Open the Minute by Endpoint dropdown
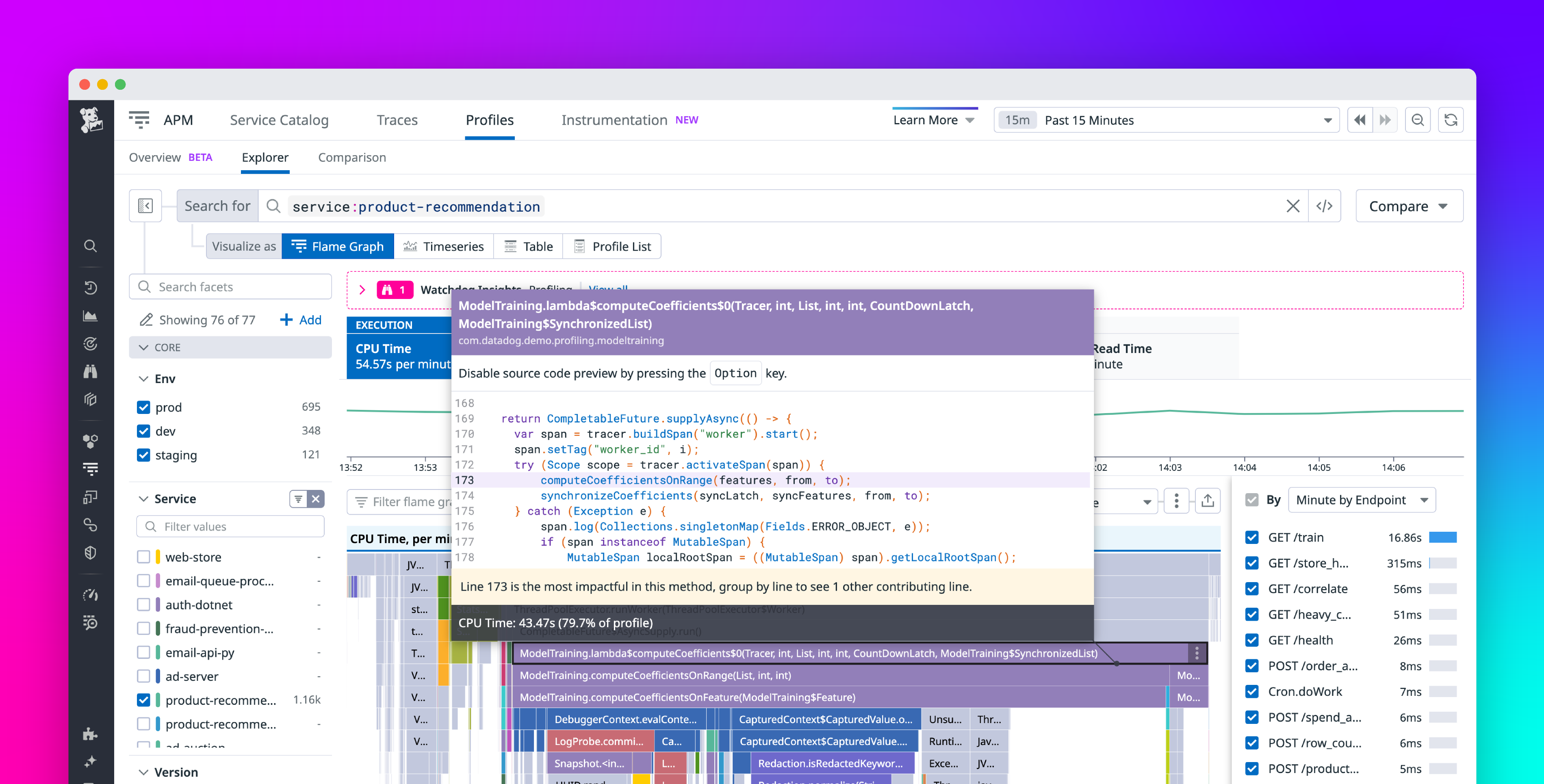 point(1362,499)
